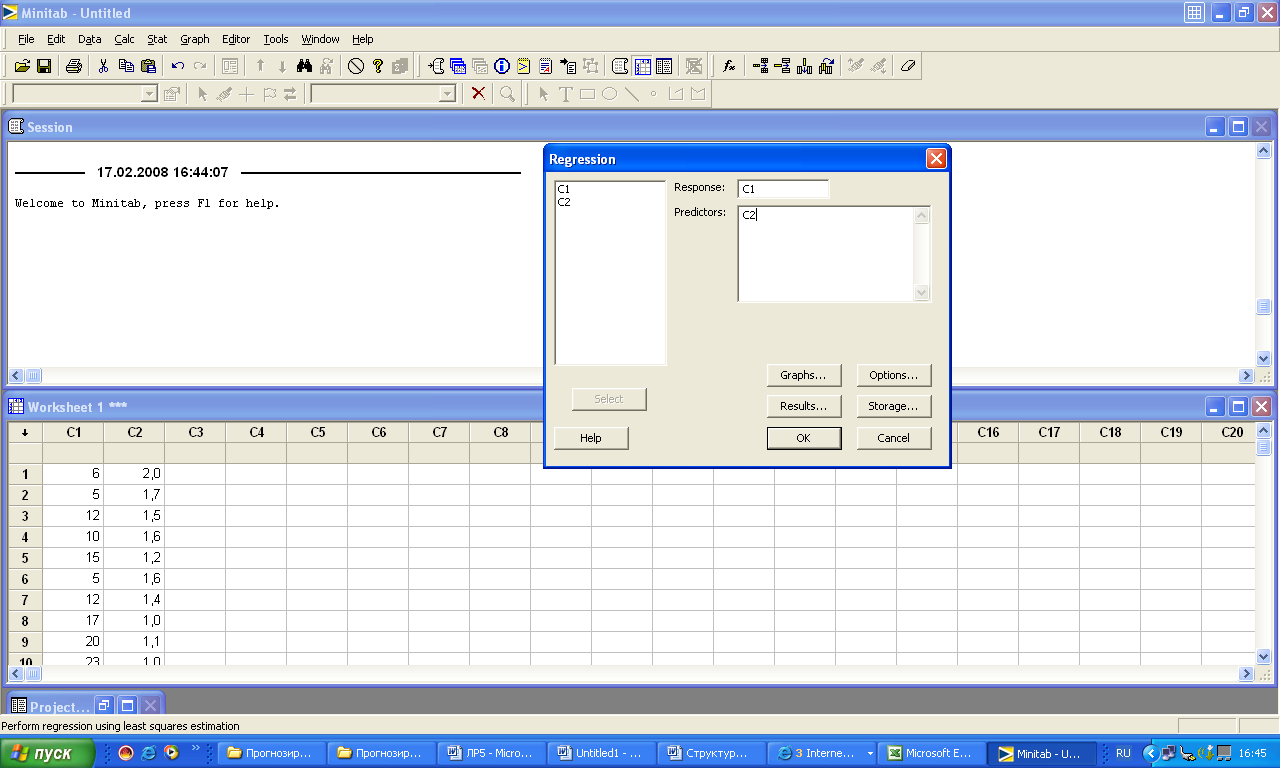Click the Move Columns toolbar icon
Viewport: 1280px width, 768px height.
826,66
